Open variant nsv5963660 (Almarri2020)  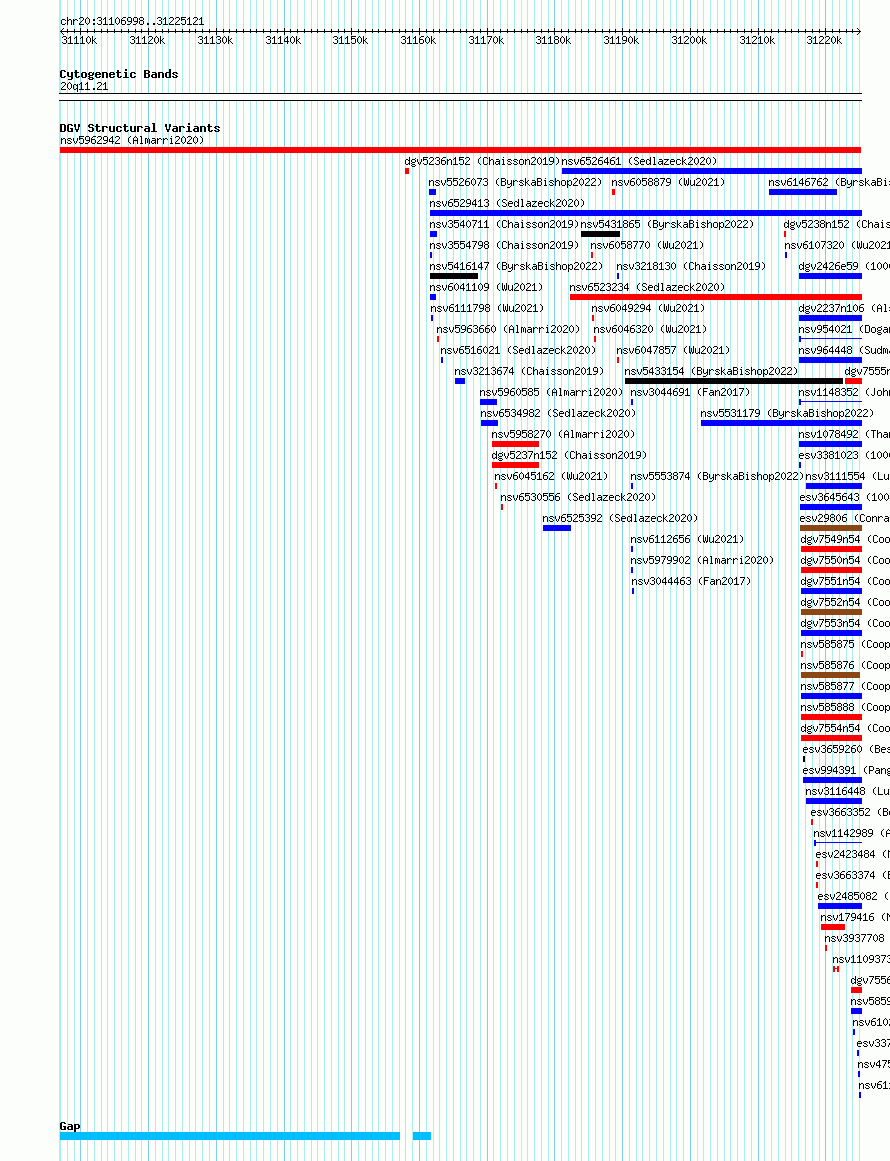click(x=508, y=329)
